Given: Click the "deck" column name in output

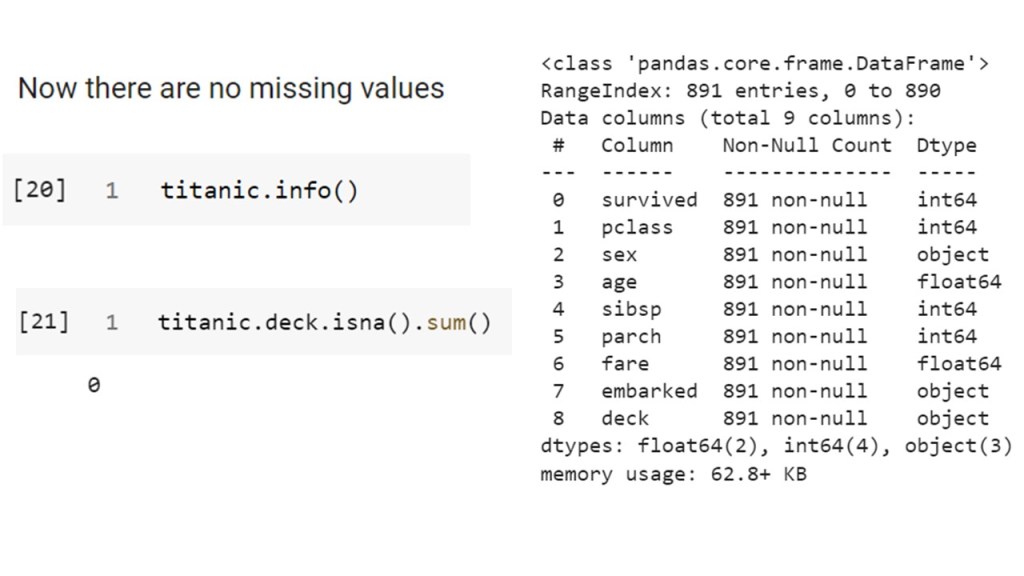Looking at the screenshot, I should 625,418.
